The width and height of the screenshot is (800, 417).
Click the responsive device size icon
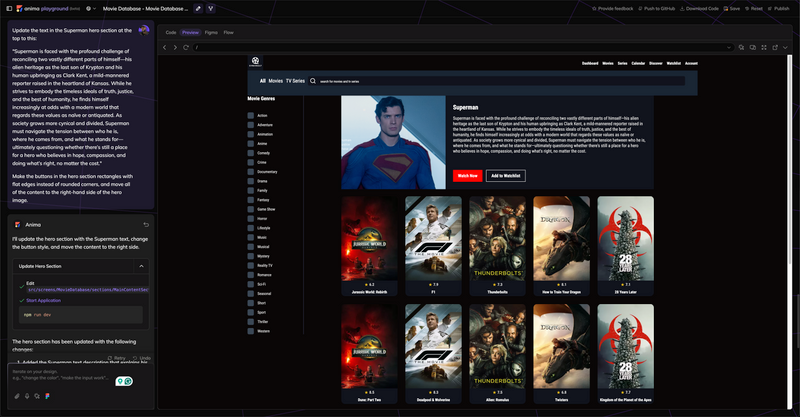753,47
